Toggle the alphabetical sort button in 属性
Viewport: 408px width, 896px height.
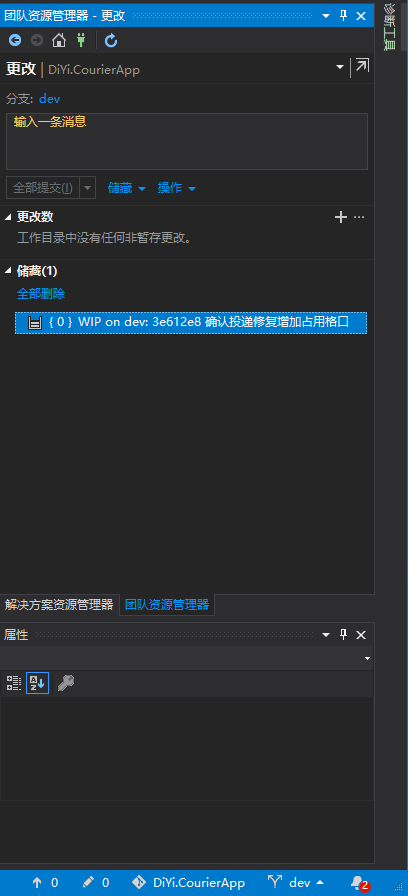click(38, 683)
